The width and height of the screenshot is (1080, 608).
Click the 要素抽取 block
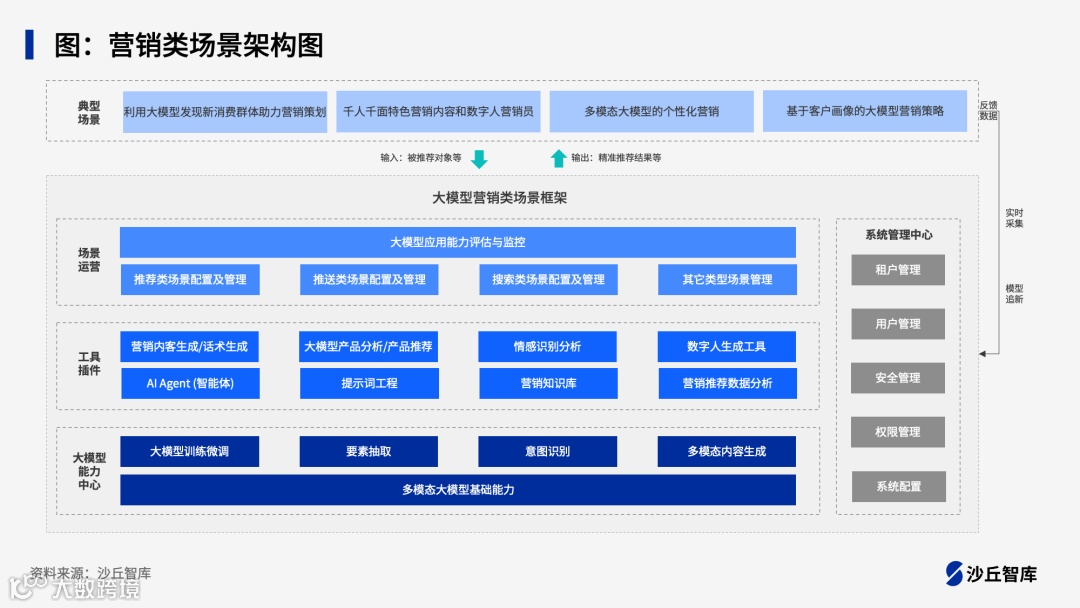(368, 452)
